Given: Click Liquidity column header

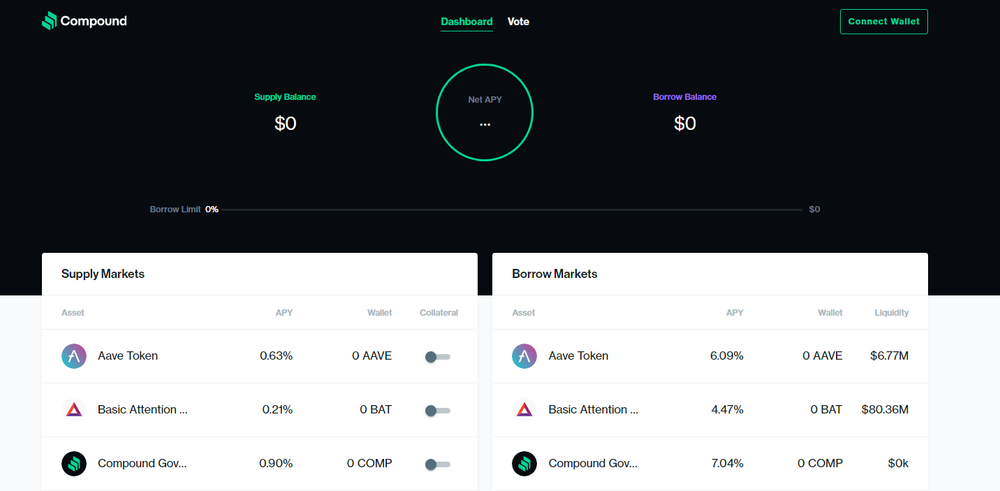Looking at the screenshot, I should 892,313.
